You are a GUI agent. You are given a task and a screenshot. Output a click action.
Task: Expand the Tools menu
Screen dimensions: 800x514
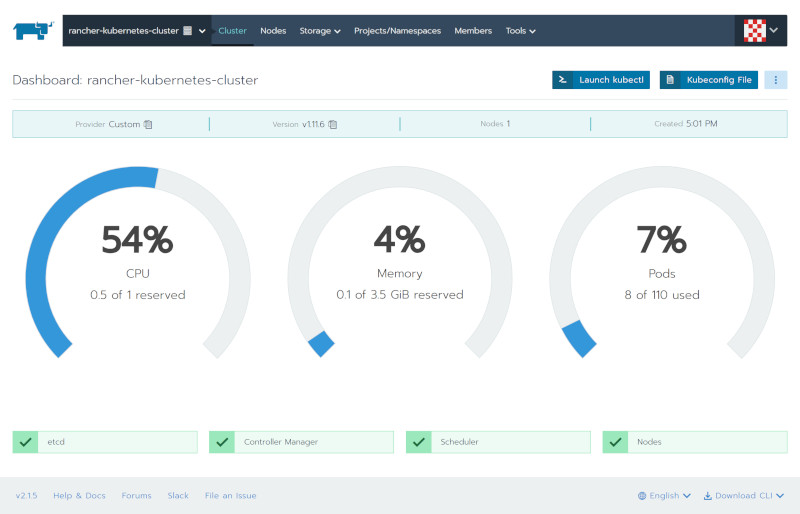(x=520, y=31)
